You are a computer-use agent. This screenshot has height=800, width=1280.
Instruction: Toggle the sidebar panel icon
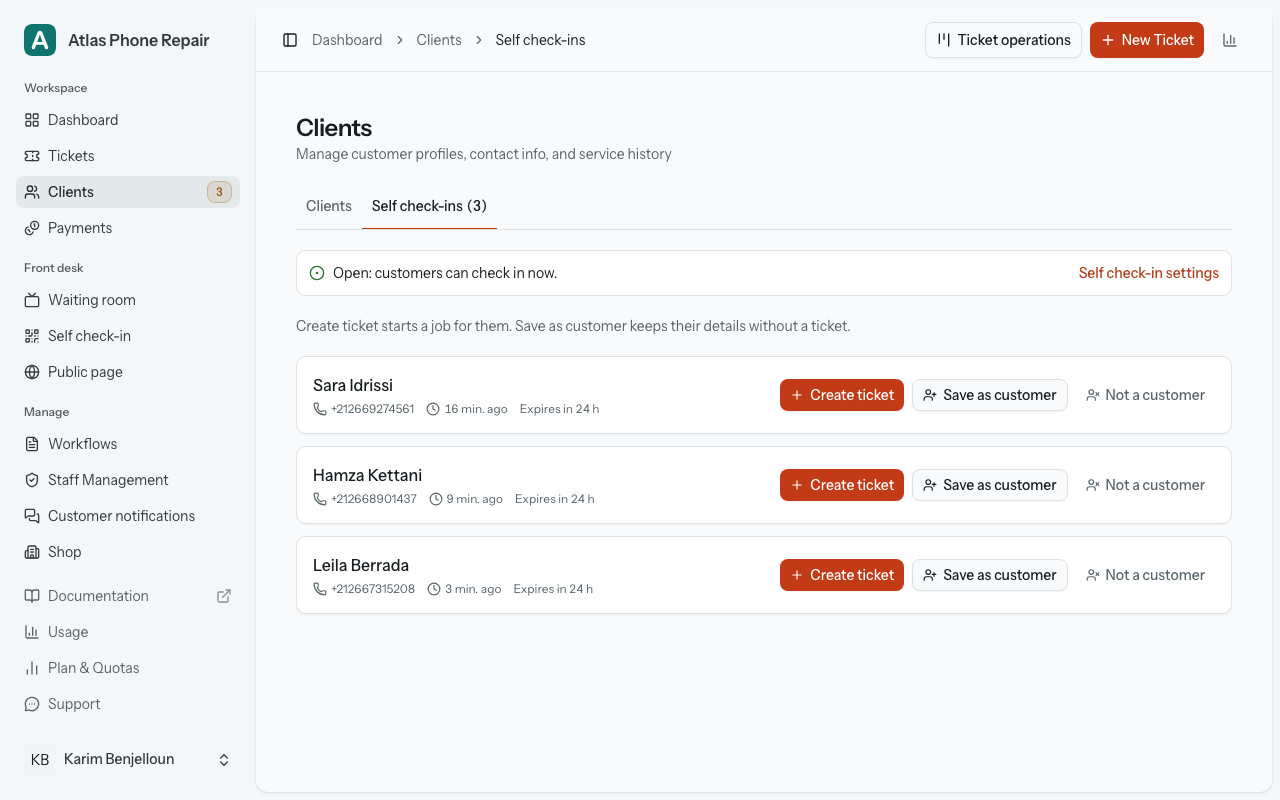[290, 40]
